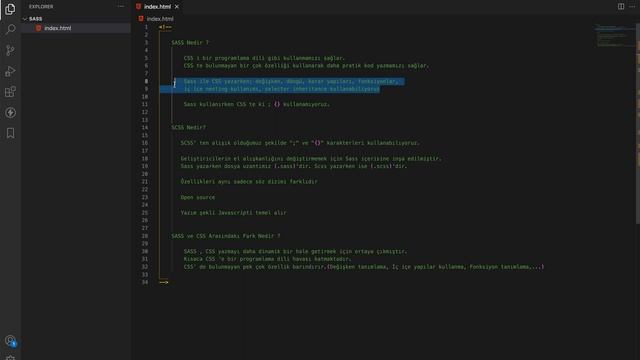Click the EXPLORER panel title
Image resolution: width=640 pixels, height=360 pixels.
[x=41, y=7]
